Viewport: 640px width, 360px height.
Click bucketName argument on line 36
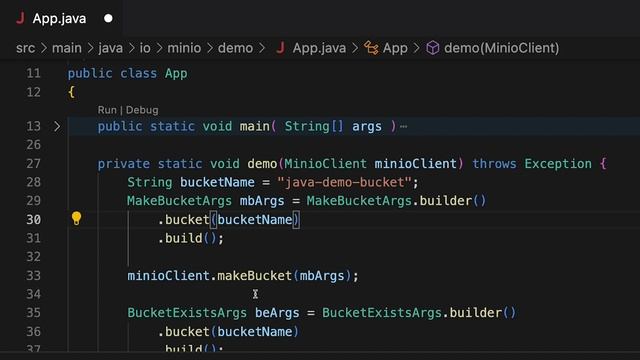tap(255, 331)
